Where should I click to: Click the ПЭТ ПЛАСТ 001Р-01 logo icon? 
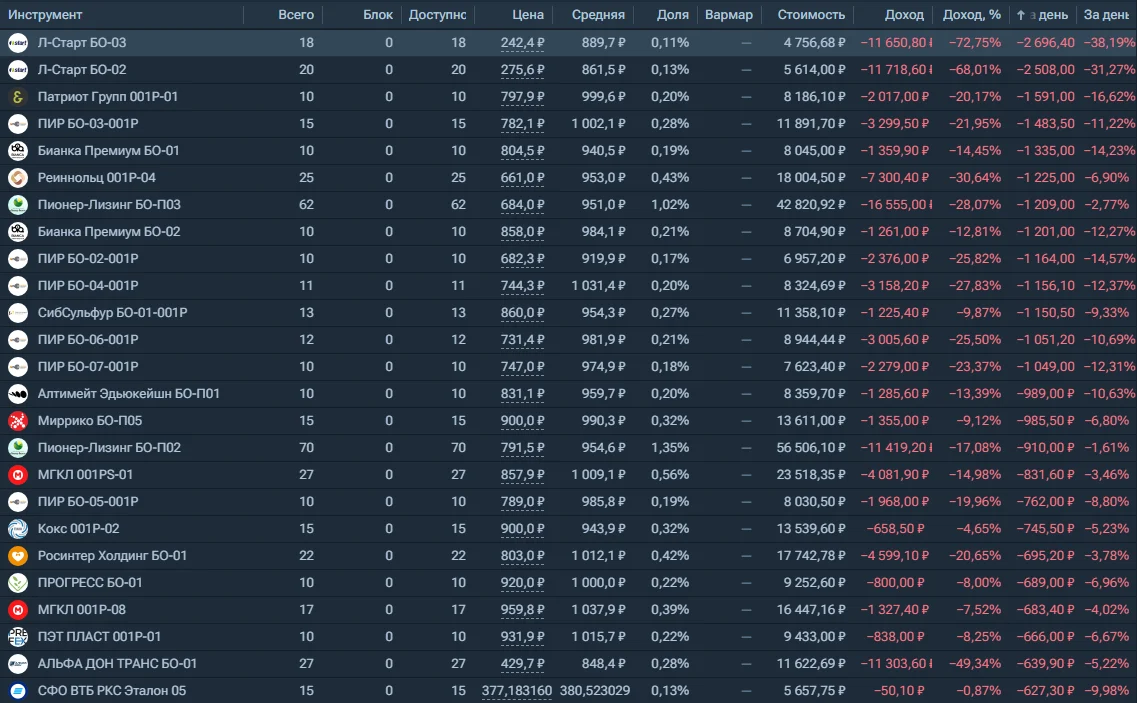coord(17,637)
